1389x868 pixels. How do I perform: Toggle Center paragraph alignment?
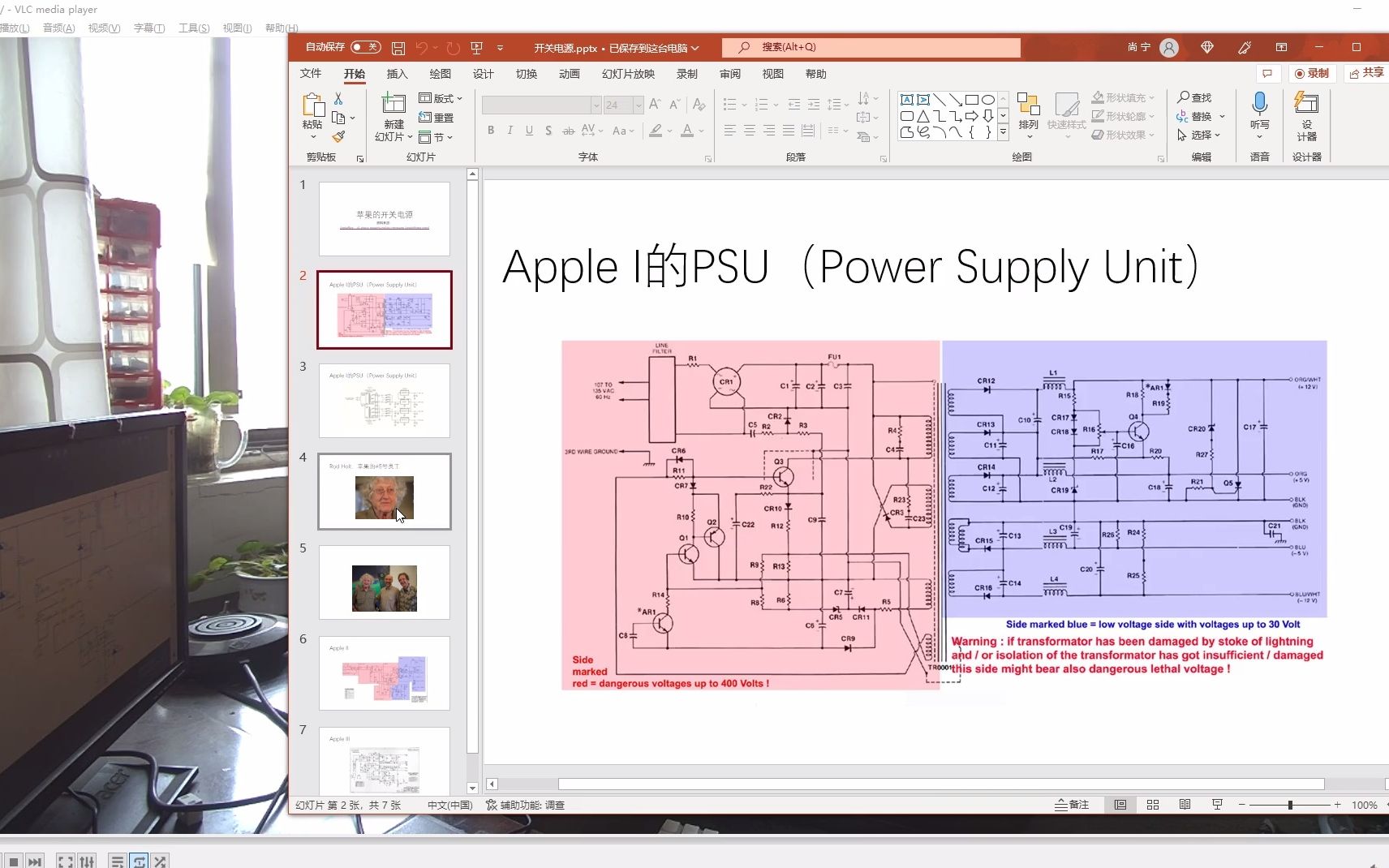pyautogui.click(x=749, y=130)
